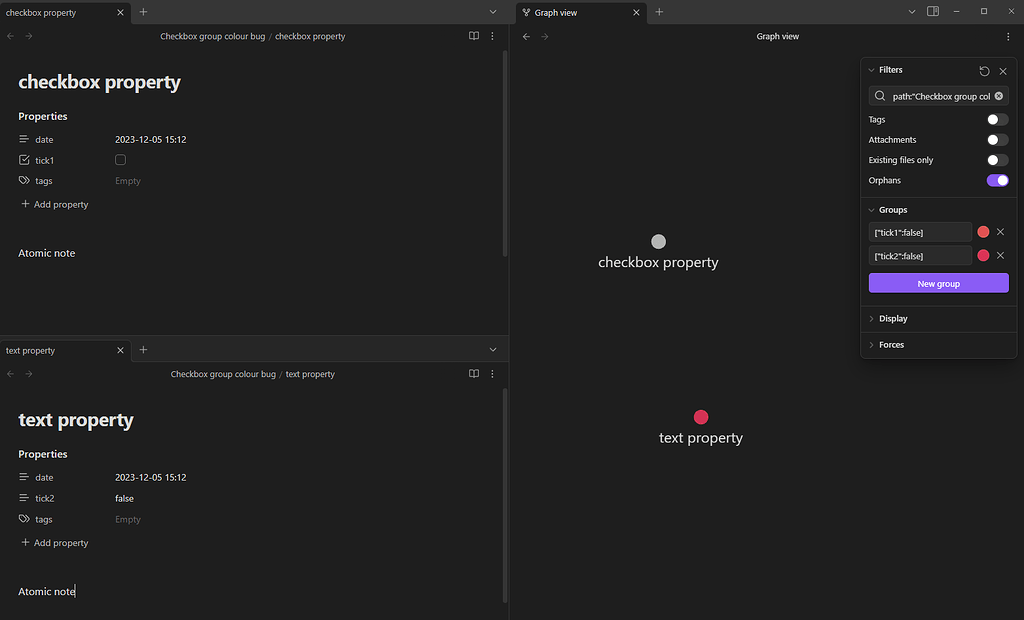
Task: Clear the path filter chip in the search box
Action: [x=997, y=96]
